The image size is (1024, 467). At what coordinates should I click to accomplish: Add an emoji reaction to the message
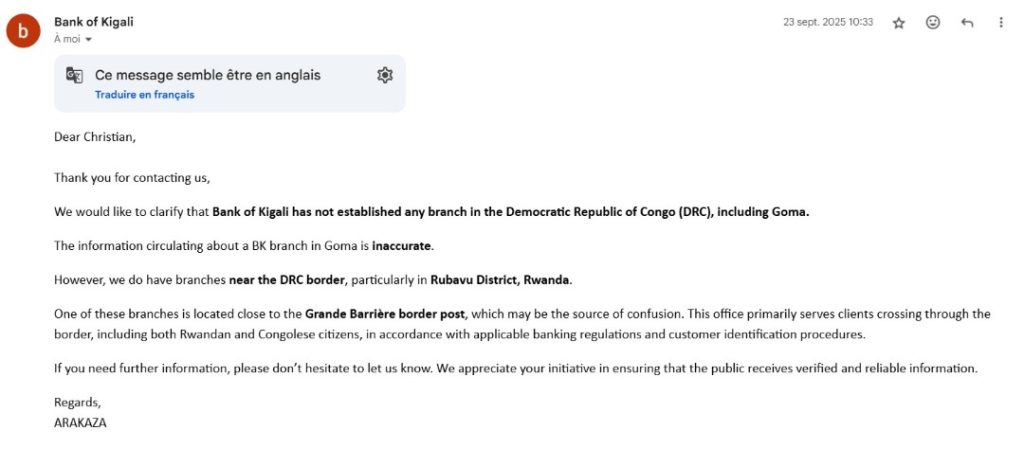(x=932, y=23)
